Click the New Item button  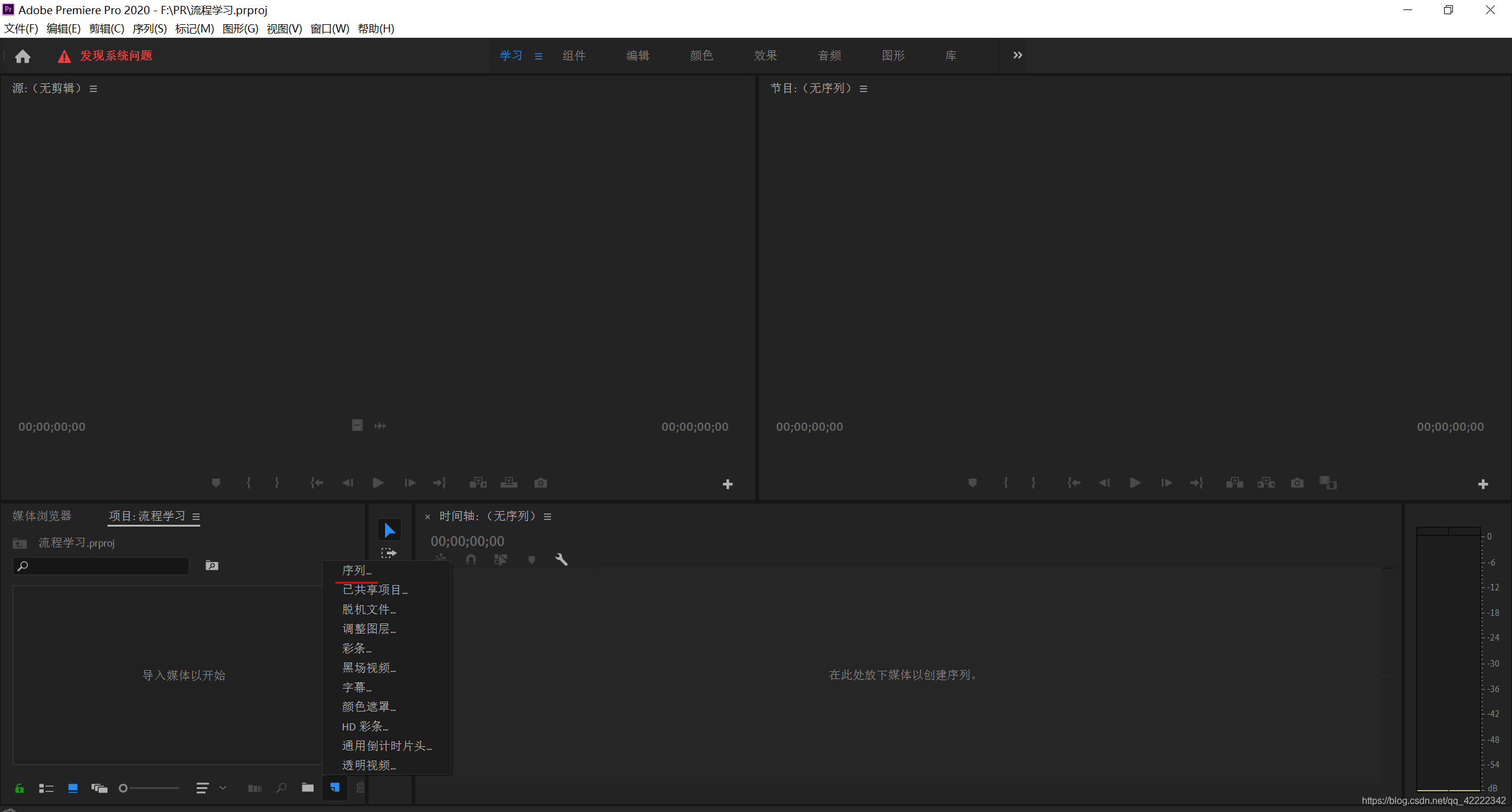(x=335, y=787)
